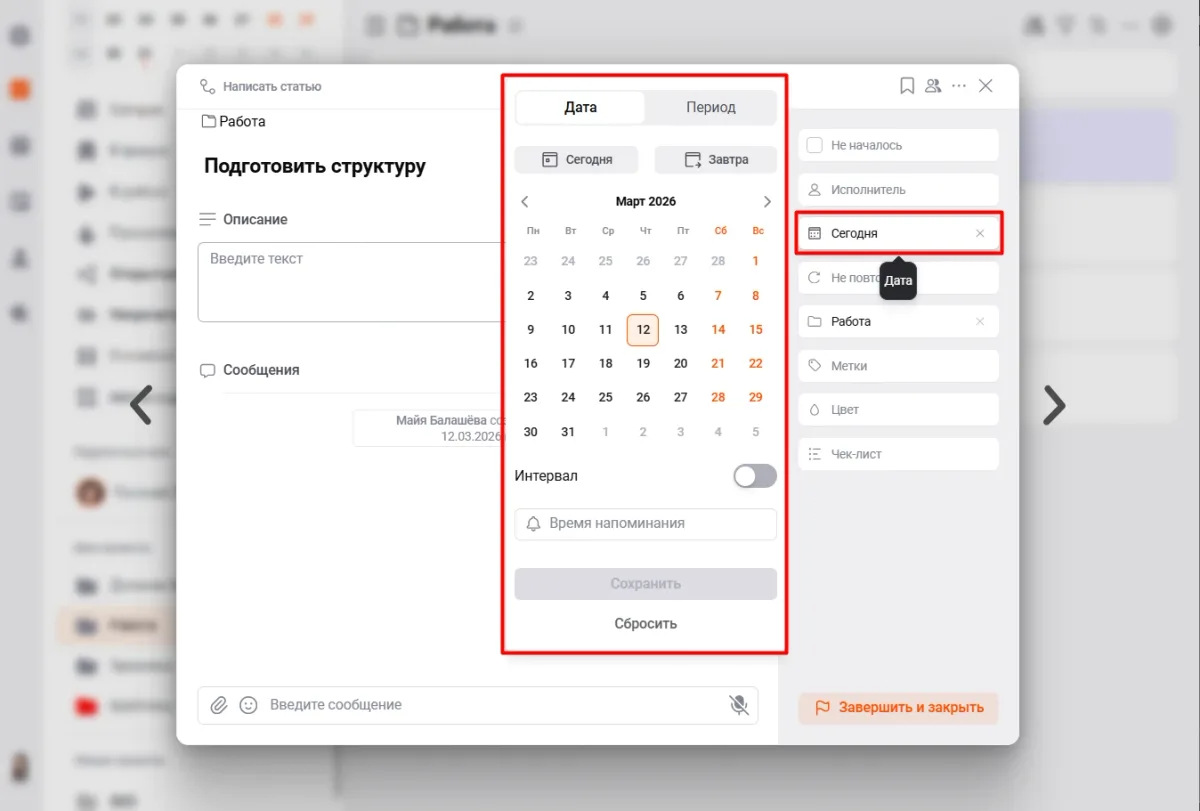
Task: Click the paperclip attach file icon
Action: (x=219, y=705)
